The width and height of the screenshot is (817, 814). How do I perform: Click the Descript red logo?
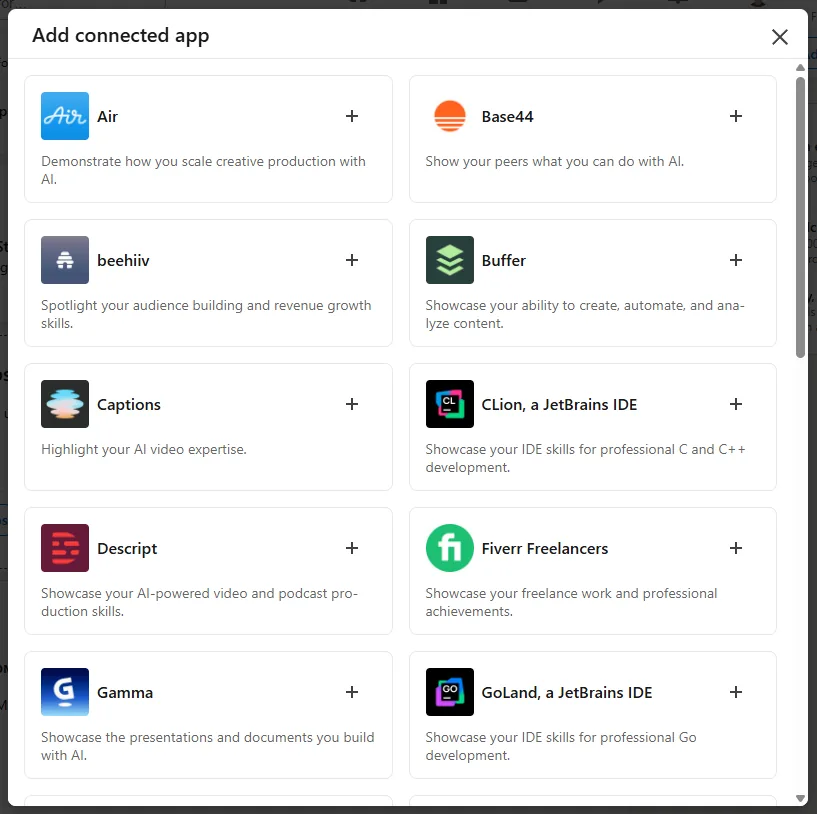point(65,548)
